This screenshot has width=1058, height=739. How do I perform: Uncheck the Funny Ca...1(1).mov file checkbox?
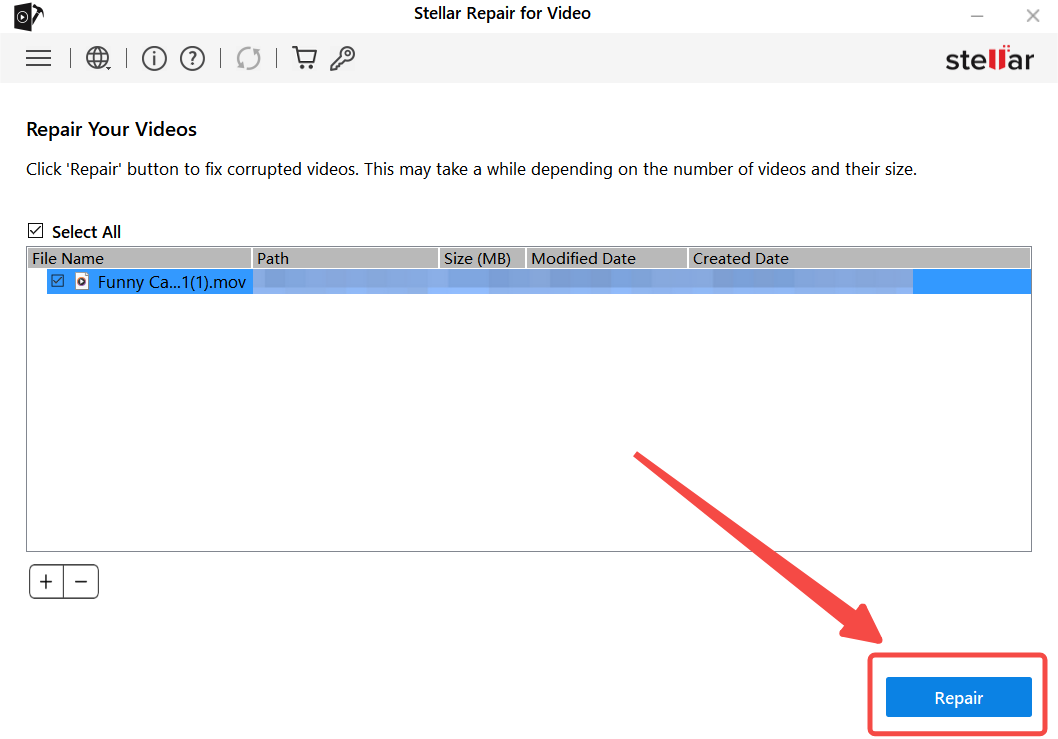coord(58,281)
